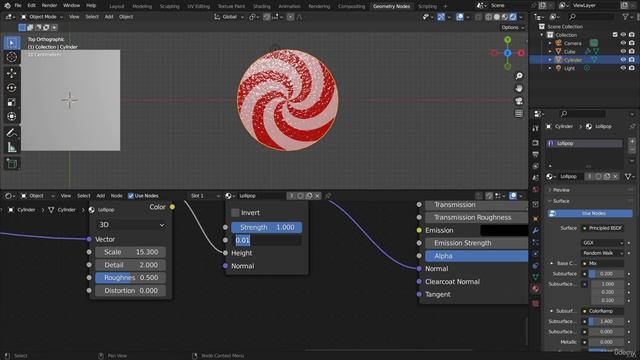Click the Add Cube tool
The height and width of the screenshot is (360, 640).
12,164
